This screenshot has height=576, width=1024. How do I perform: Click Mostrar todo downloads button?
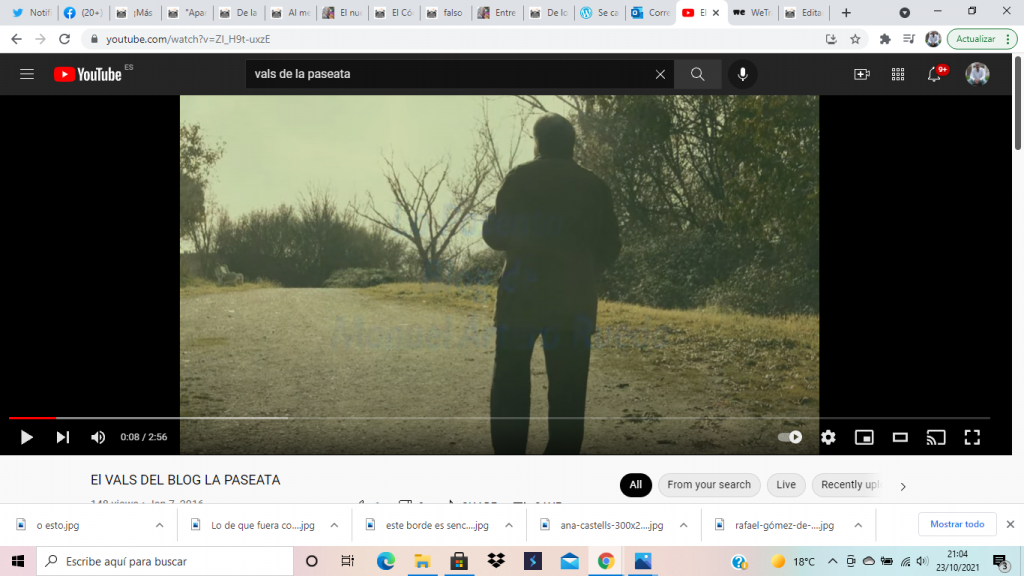957,524
